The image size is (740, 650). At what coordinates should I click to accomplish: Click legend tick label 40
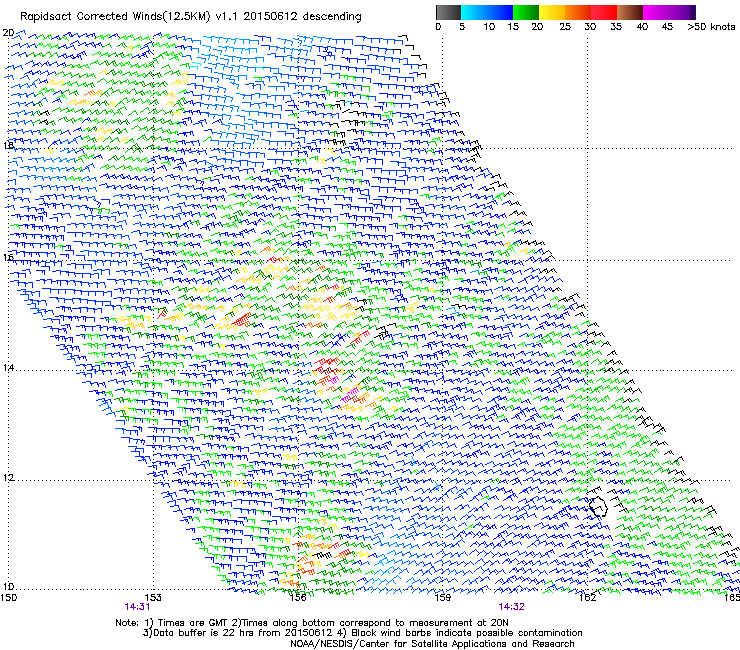click(x=642, y=27)
